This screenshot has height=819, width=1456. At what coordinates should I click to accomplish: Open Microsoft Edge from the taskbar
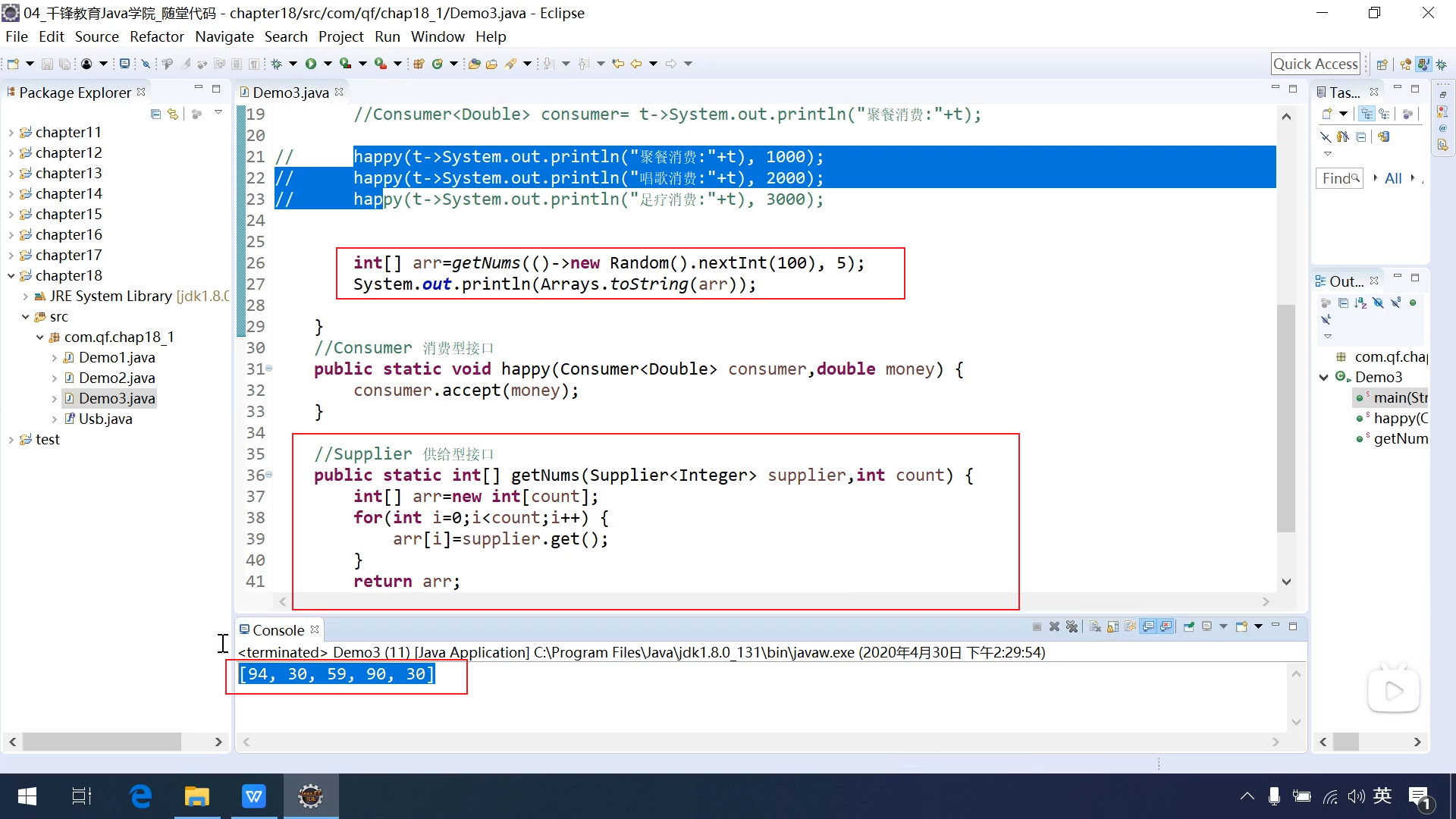141,796
